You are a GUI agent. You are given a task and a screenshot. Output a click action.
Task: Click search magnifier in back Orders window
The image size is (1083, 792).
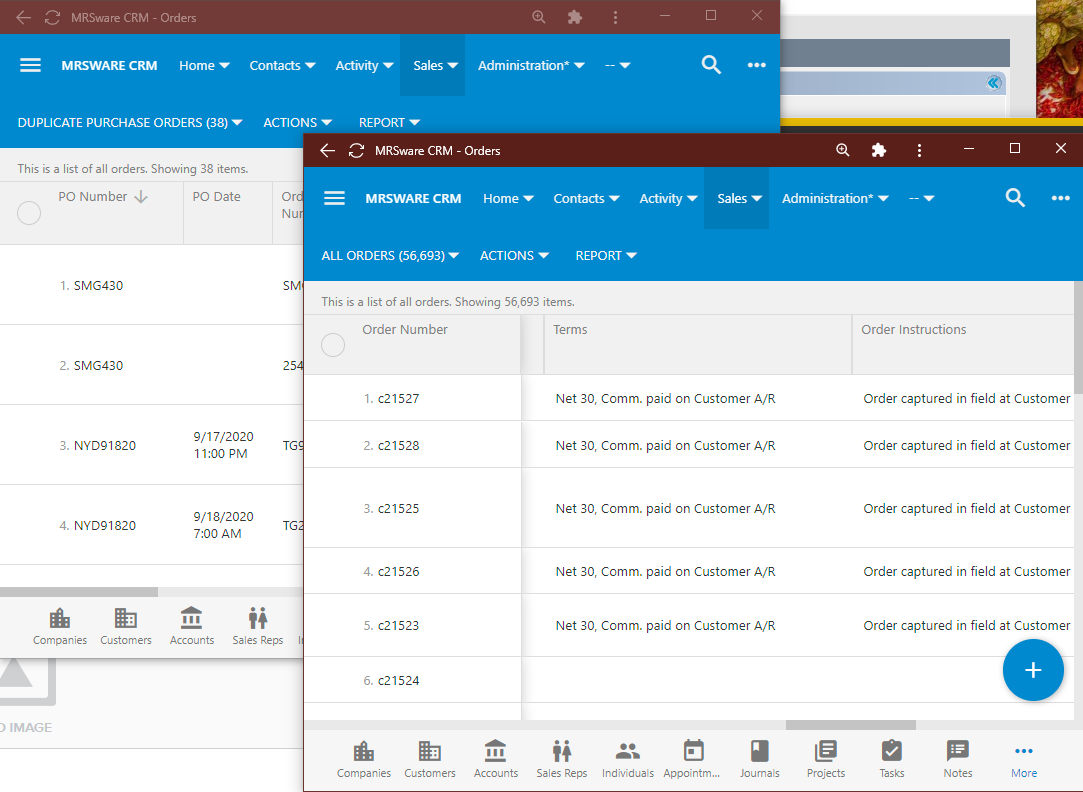pyautogui.click(x=711, y=65)
